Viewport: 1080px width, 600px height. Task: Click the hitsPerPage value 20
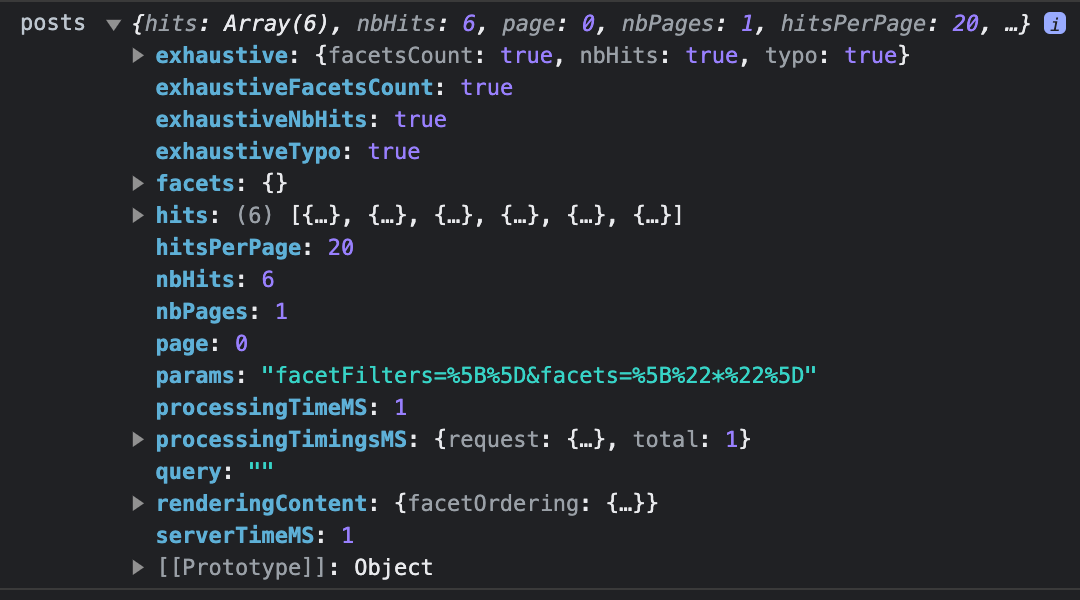(340, 247)
